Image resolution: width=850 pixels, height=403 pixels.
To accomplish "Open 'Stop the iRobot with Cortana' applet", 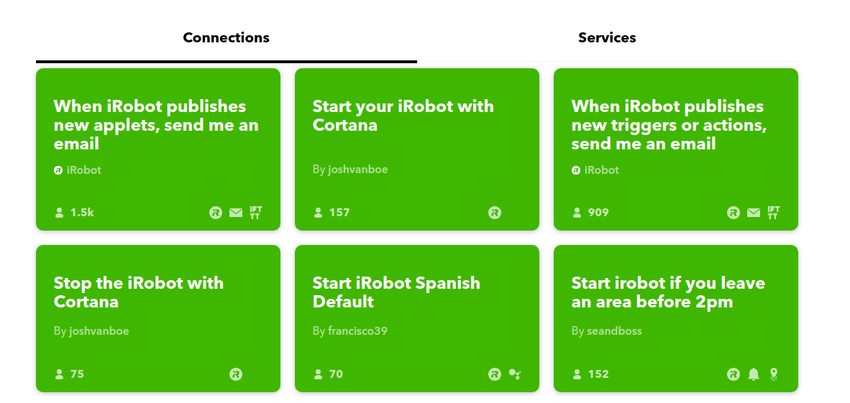I will click(139, 292).
